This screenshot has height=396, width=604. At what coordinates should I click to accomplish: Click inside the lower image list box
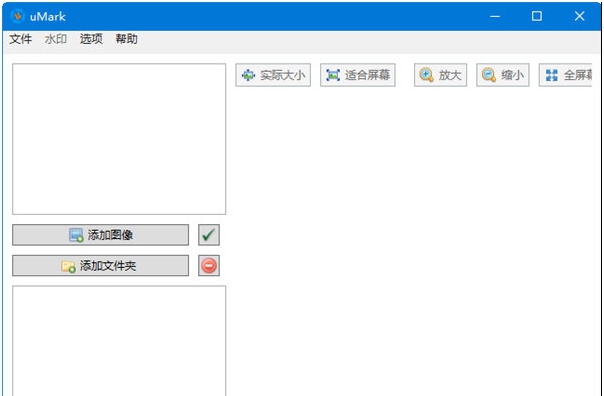(119, 341)
